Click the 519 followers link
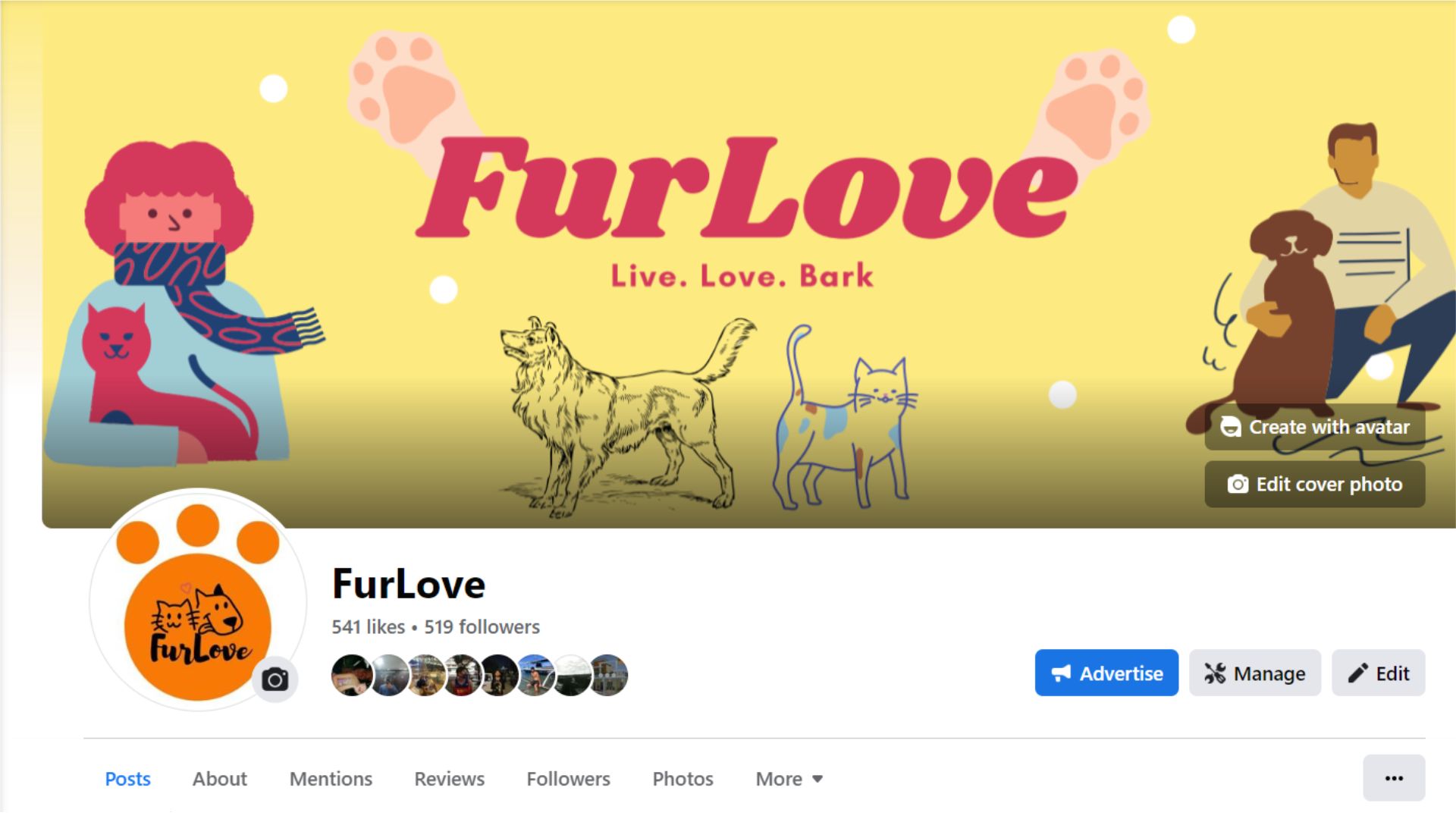 482,627
